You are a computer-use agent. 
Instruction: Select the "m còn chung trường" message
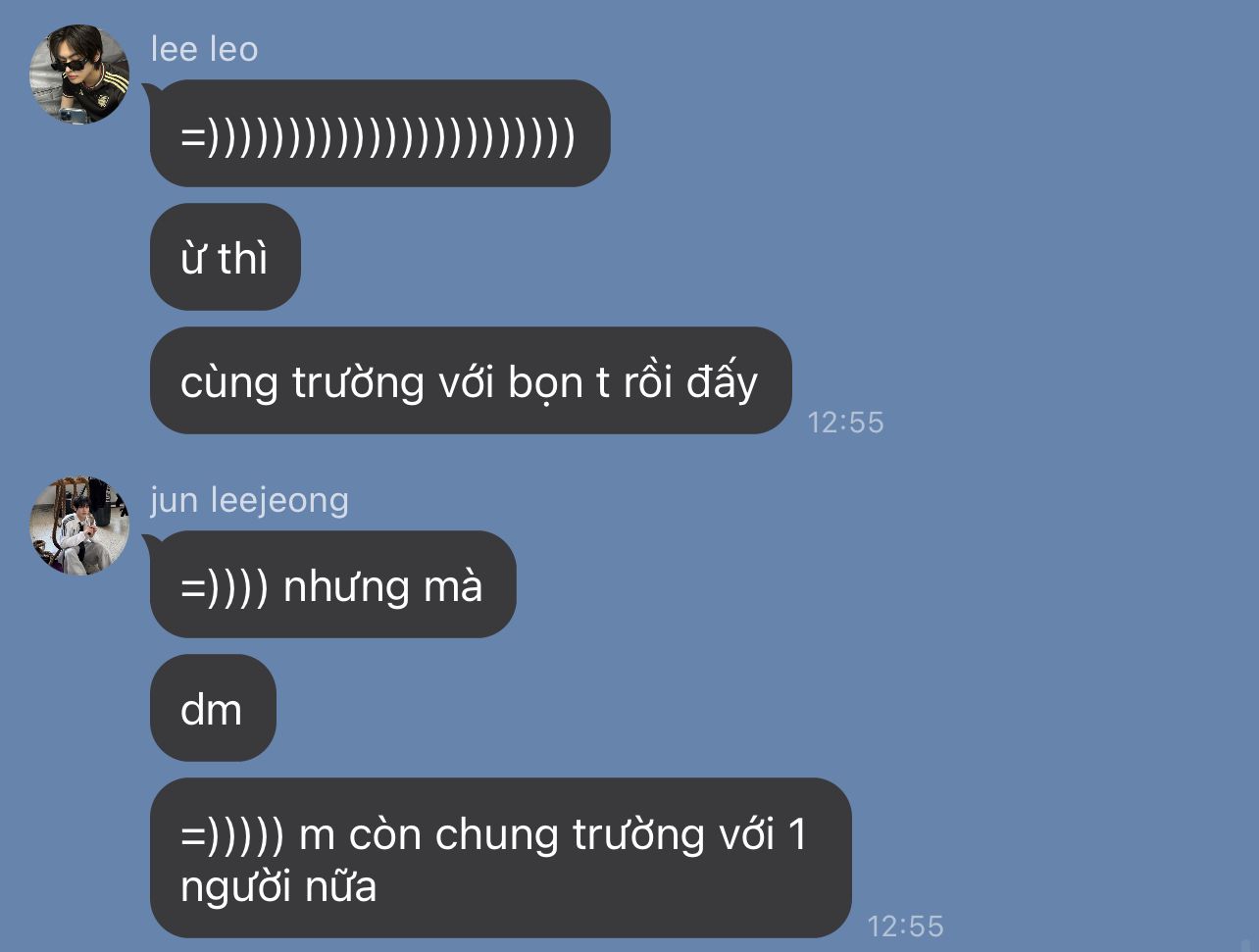500,858
